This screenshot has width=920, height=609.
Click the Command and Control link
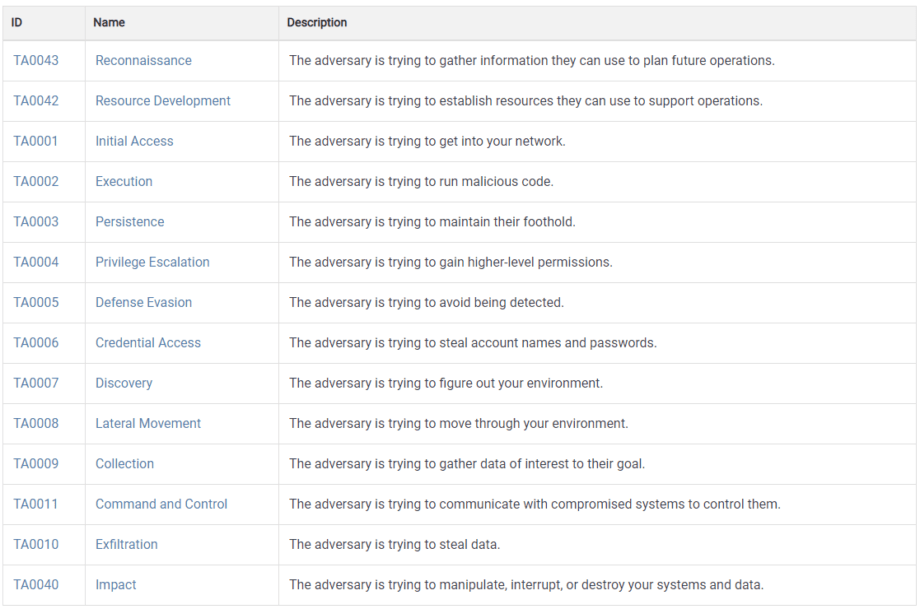[161, 504]
